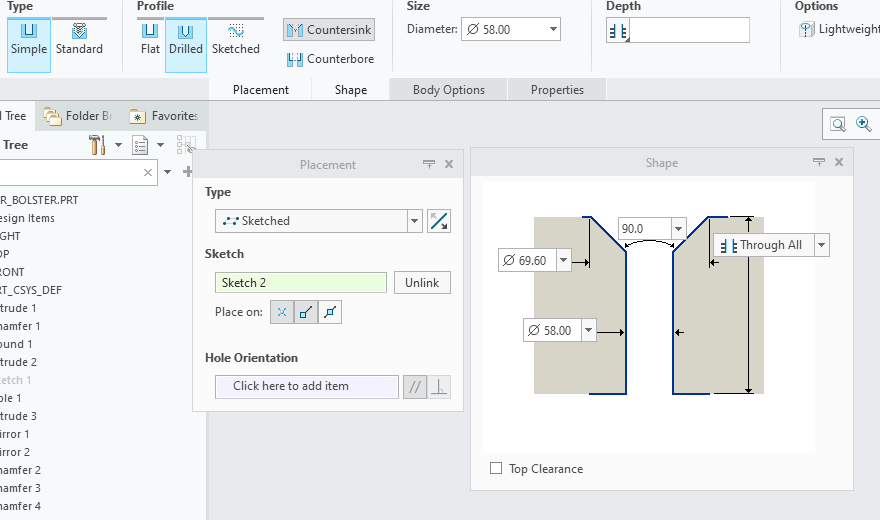Viewport: 880px width, 520px height.
Task: Click the zoom in magnifier icon
Action: 864,124
